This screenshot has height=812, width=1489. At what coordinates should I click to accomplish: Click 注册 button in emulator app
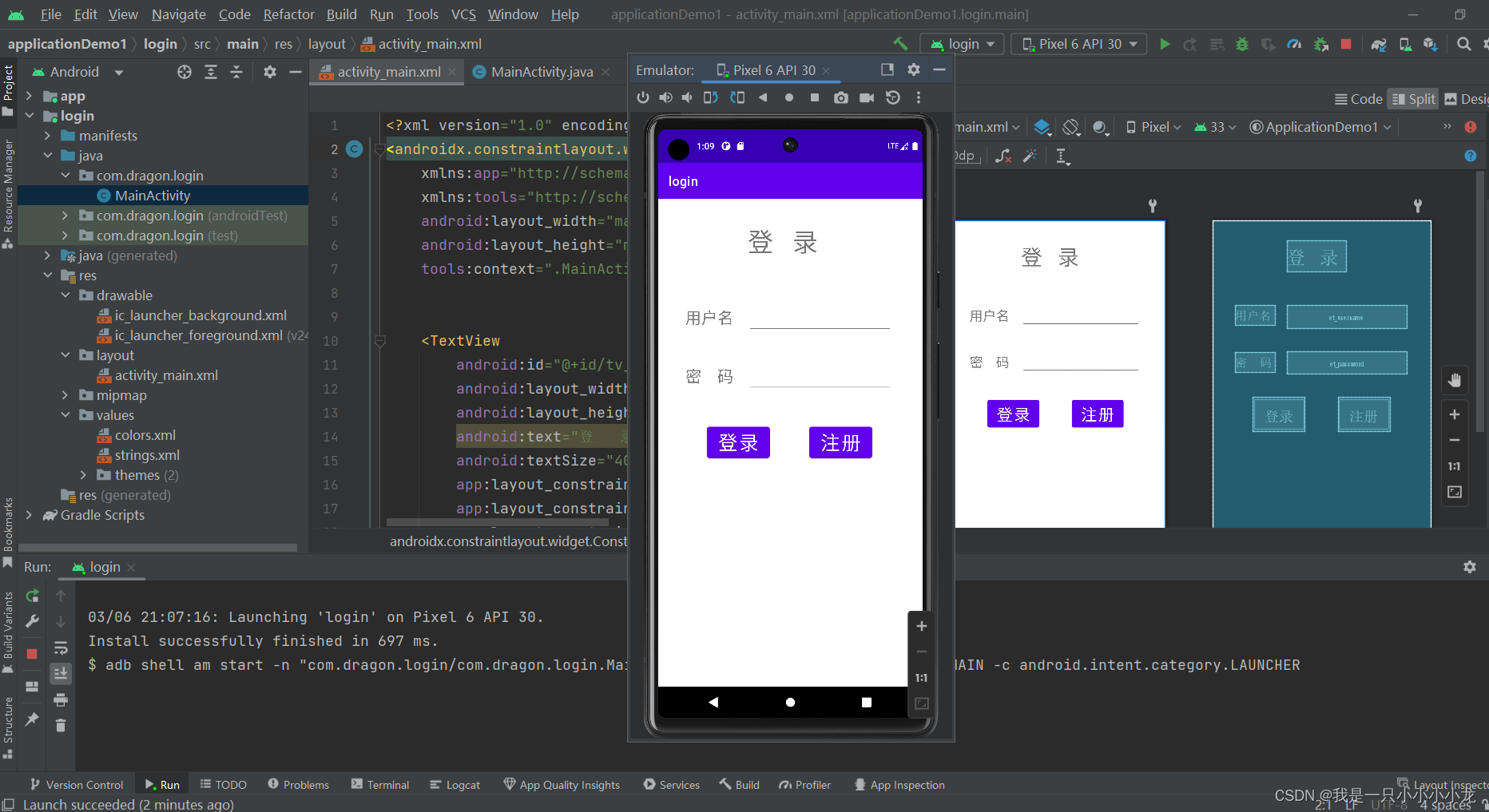click(840, 442)
